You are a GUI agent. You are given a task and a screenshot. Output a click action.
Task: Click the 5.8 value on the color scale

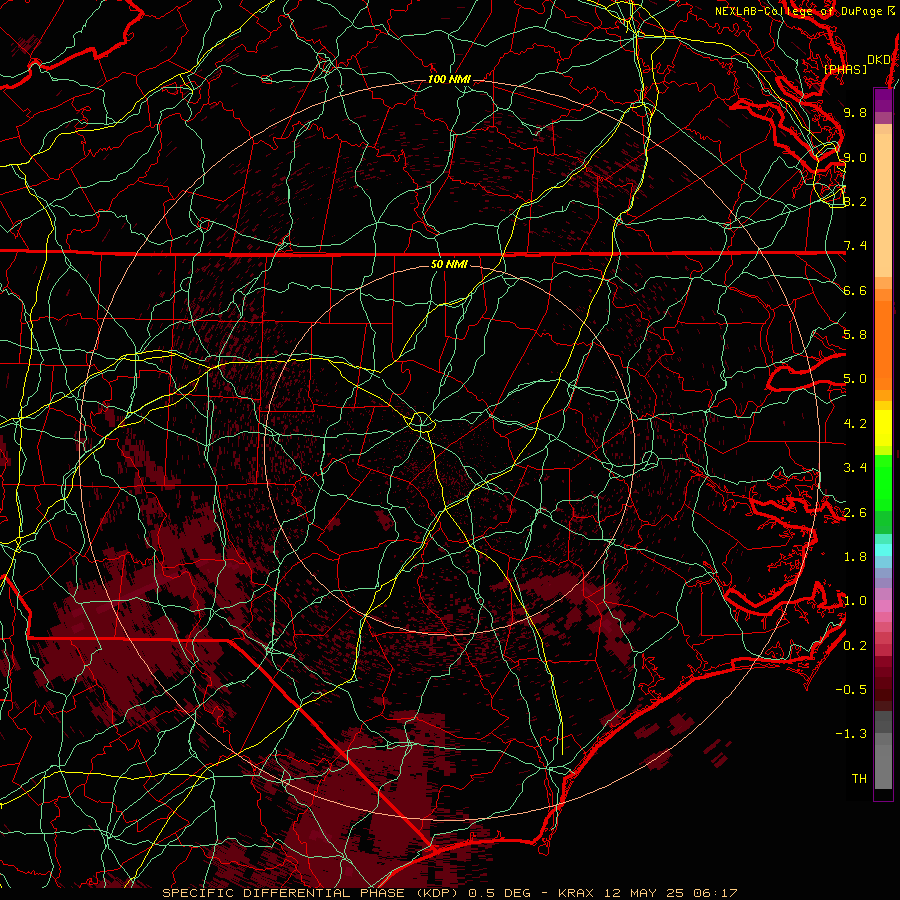pos(855,335)
